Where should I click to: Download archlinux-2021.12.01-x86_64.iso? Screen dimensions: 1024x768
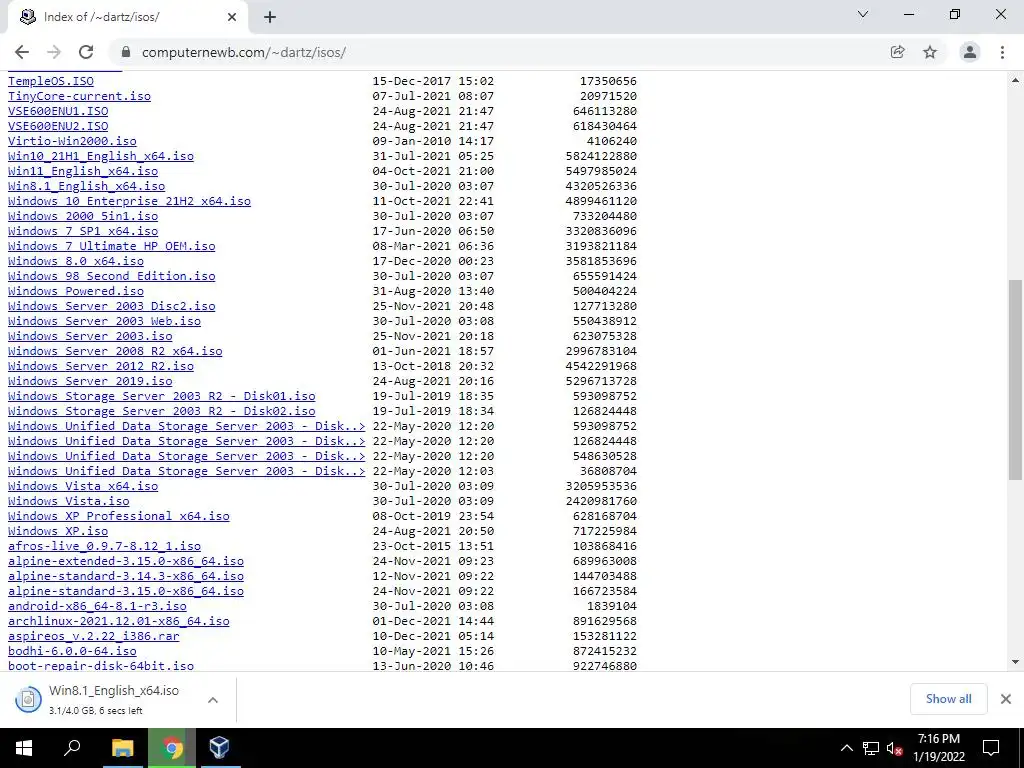(x=119, y=622)
